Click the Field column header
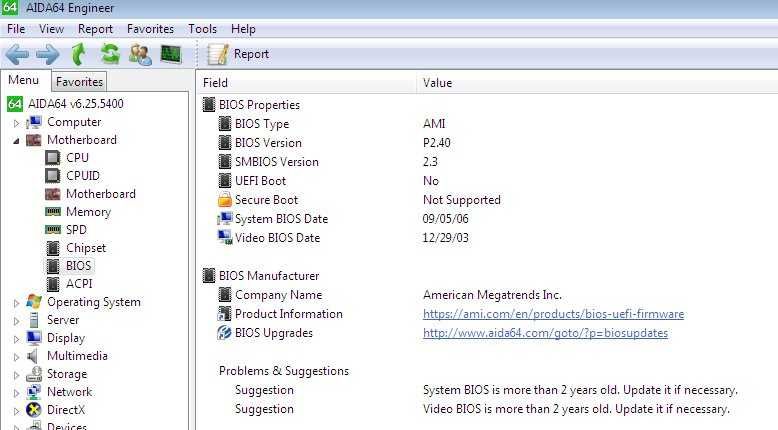 tap(307, 83)
